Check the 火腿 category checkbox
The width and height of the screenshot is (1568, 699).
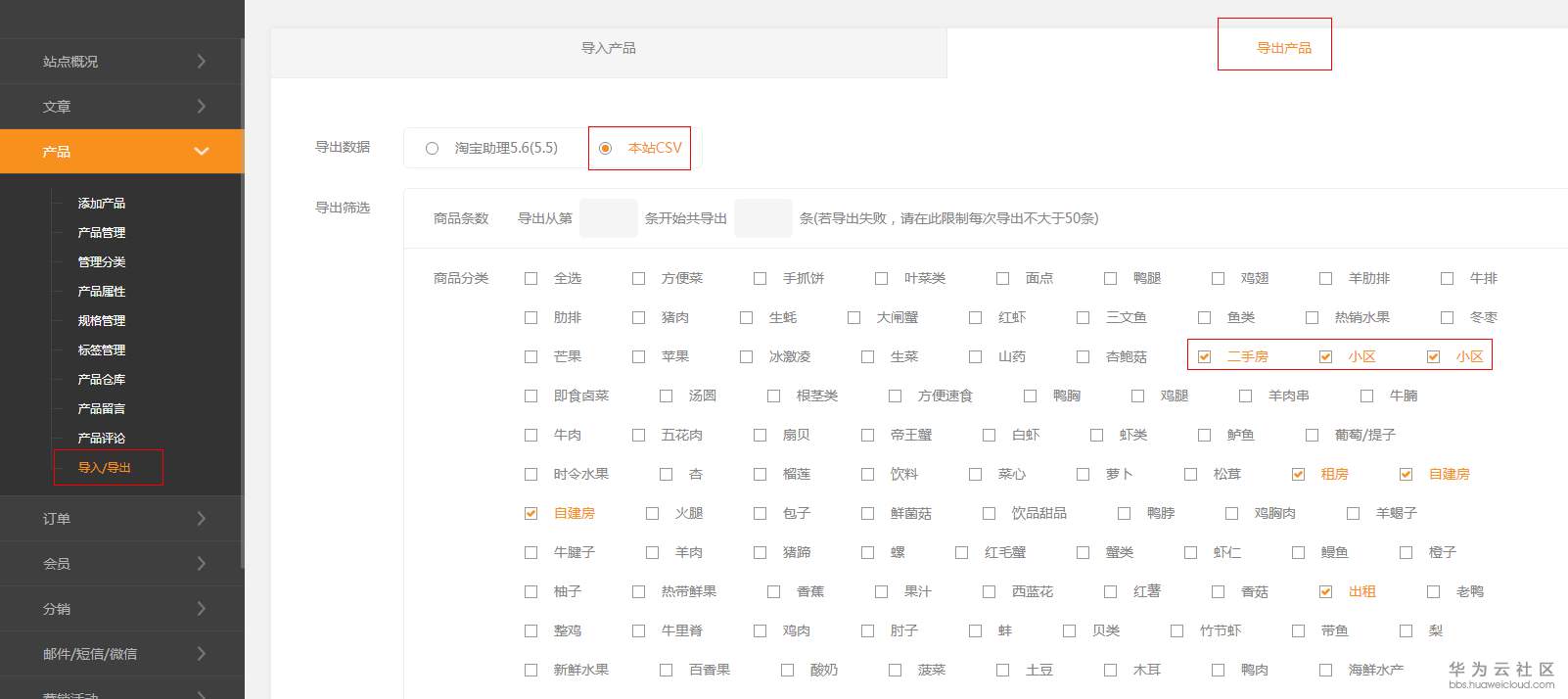click(x=652, y=513)
